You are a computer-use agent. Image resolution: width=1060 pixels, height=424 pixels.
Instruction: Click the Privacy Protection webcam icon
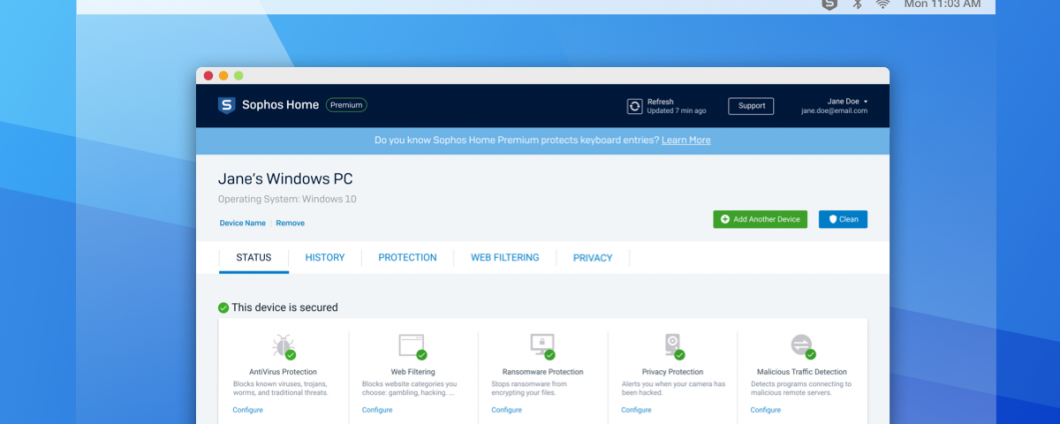(673, 346)
